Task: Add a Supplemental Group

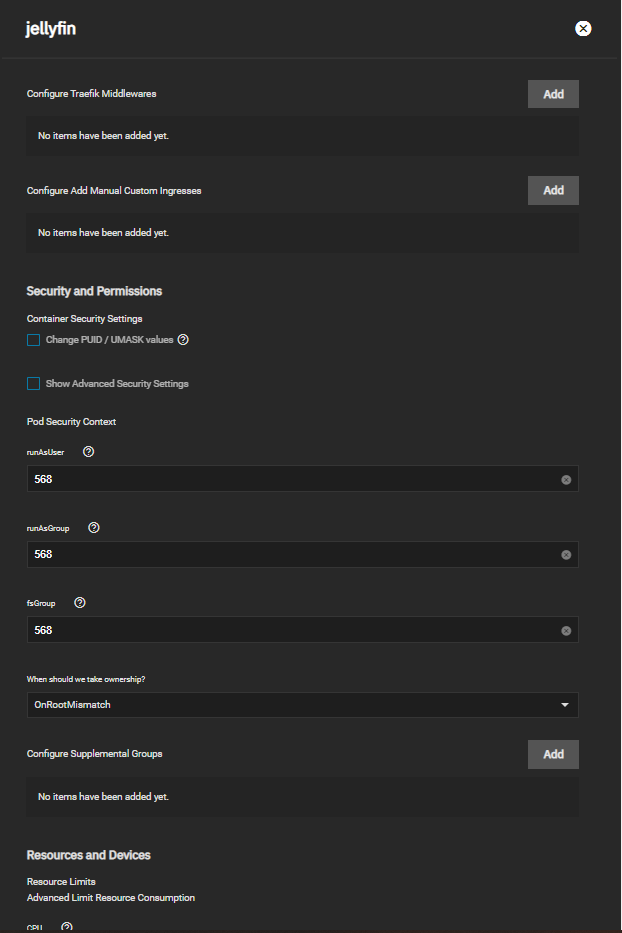Action: pyautogui.click(x=553, y=754)
